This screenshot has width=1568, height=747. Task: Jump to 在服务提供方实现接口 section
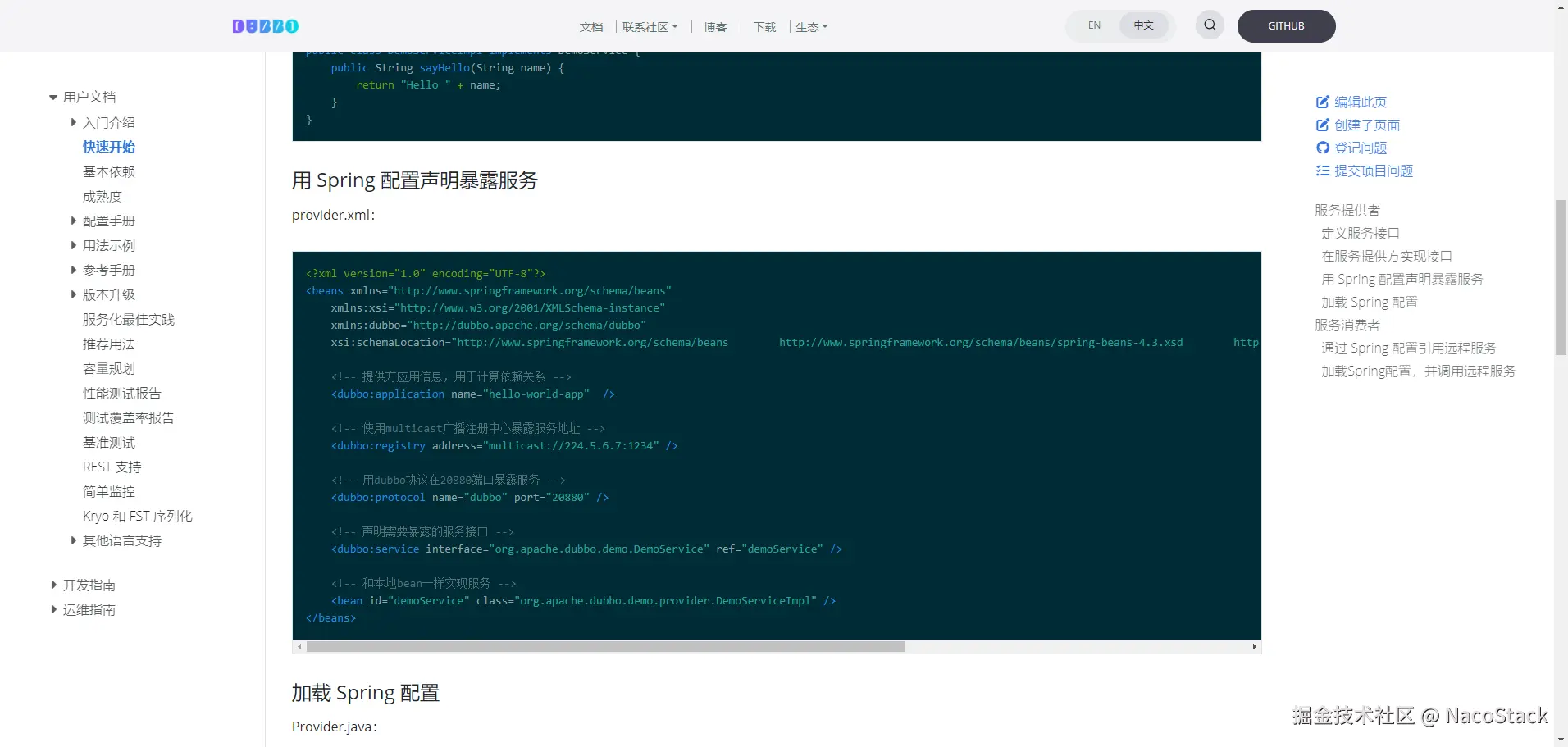[x=1387, y=257]
